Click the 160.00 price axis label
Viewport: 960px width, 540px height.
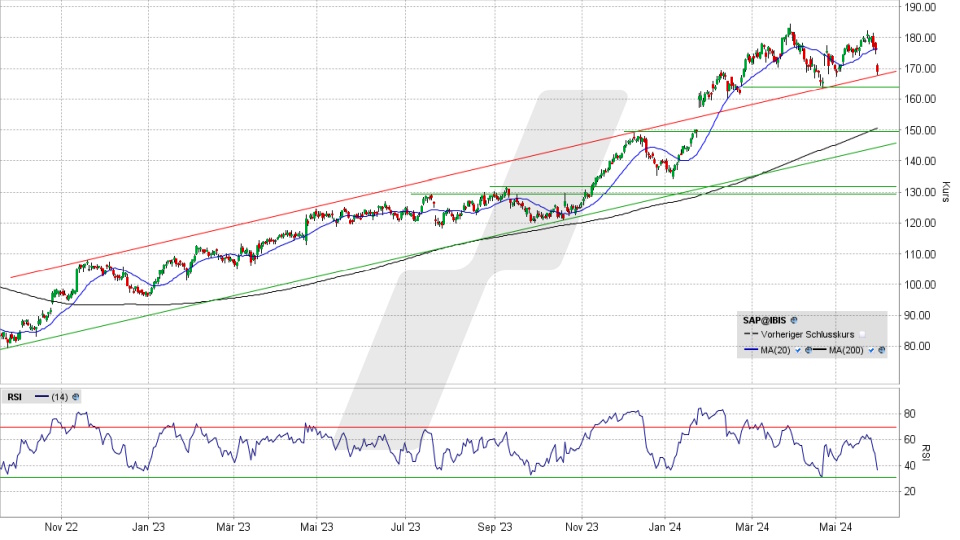[921, 99]
